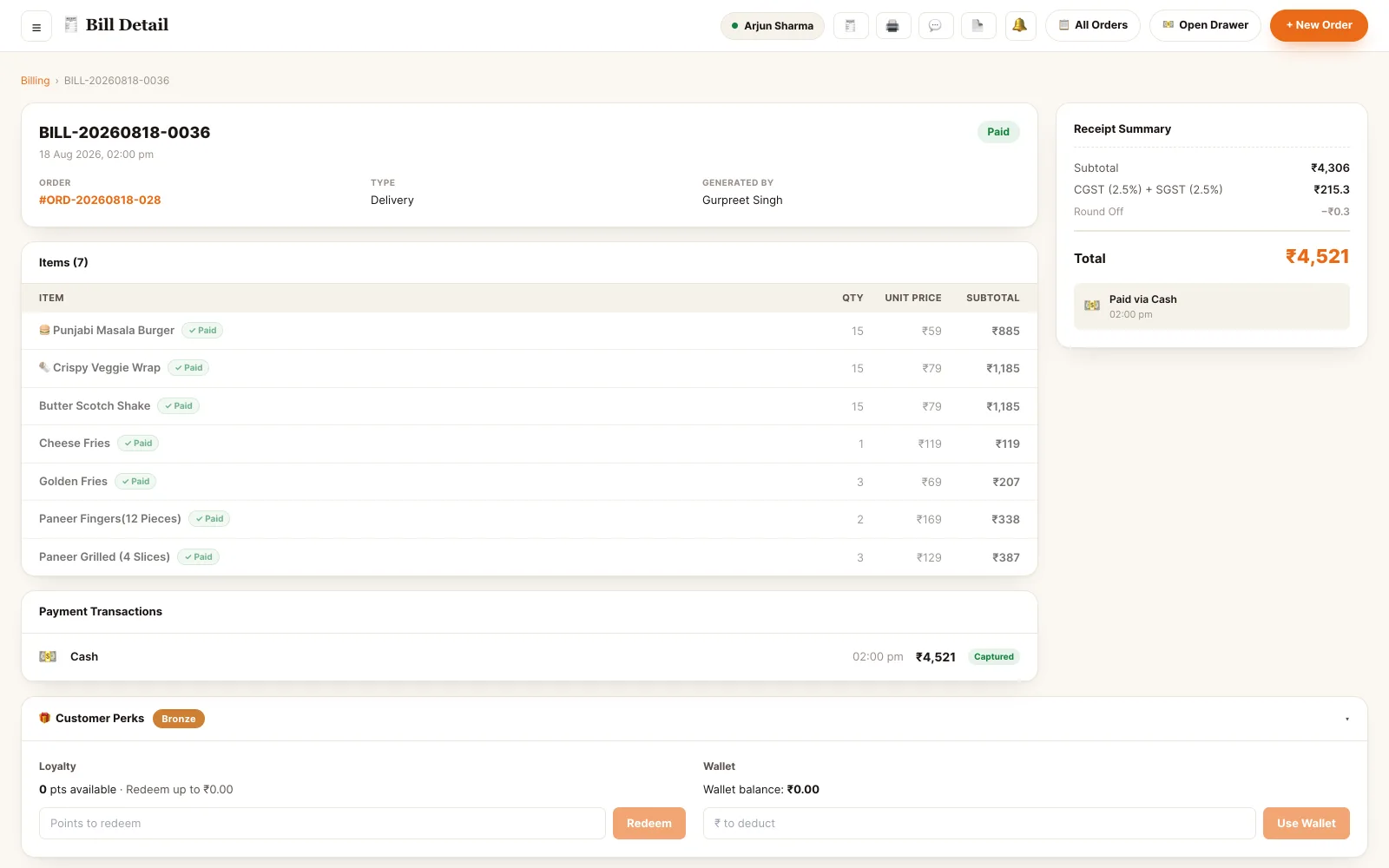Image resolution: width=1389 pixels, height=868 pixels.
Task: Click Open Drawer button
Action: coord(1205,25)
